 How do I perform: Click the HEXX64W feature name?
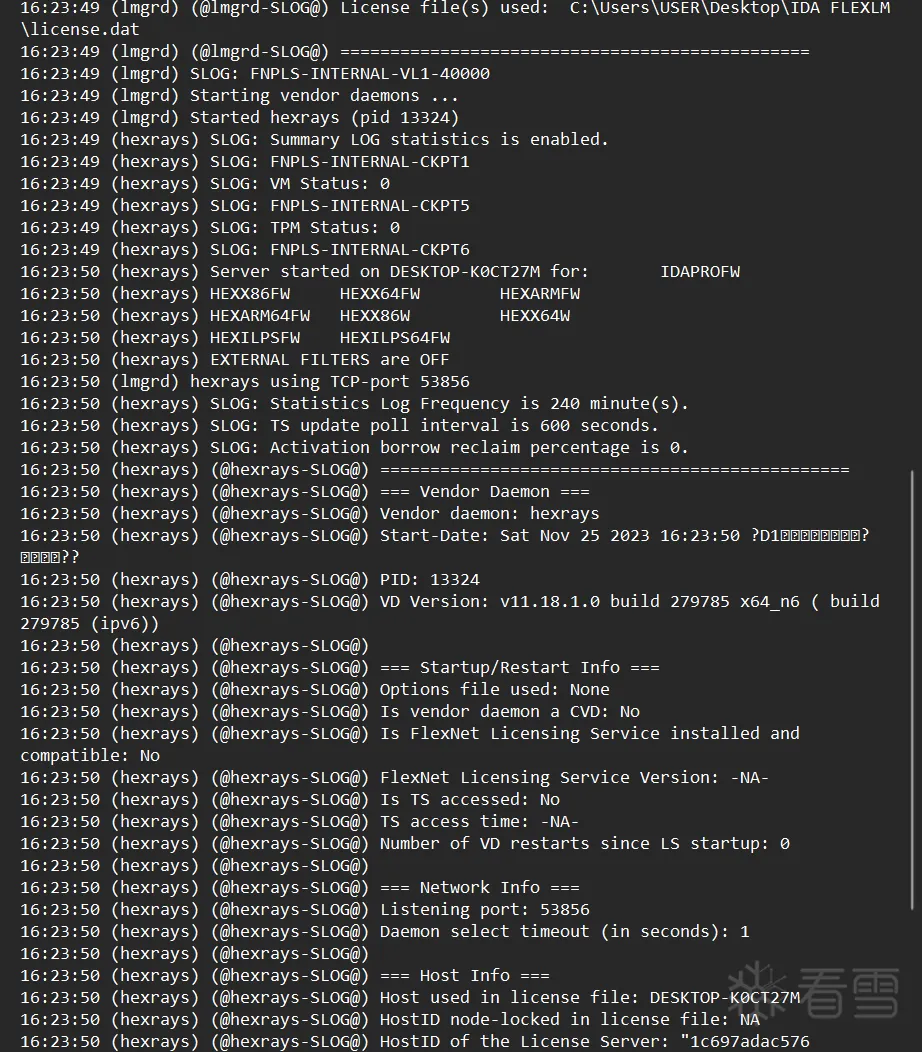point(535,316)
